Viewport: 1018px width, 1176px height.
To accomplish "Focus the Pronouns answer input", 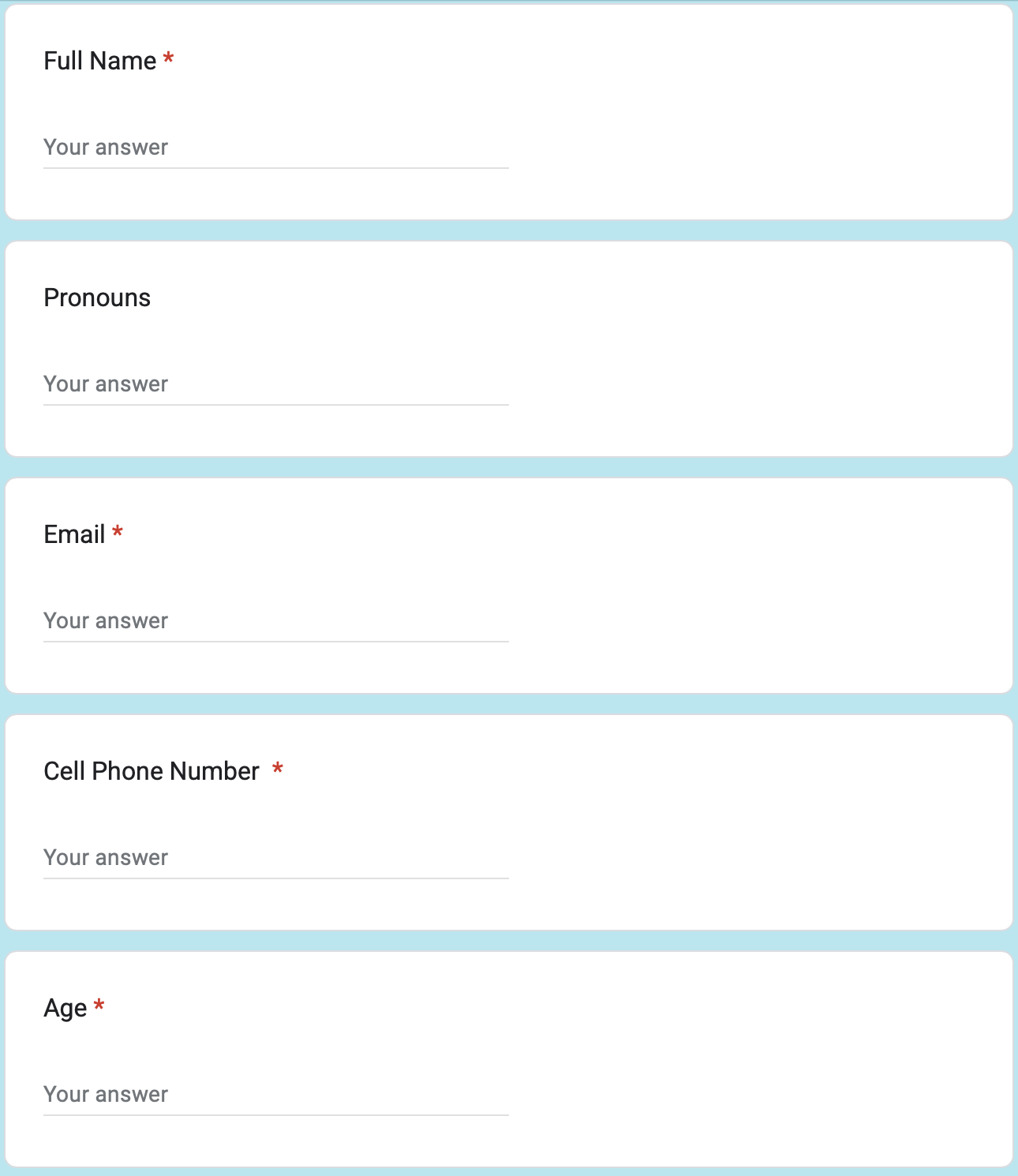I will pos(275,384).
